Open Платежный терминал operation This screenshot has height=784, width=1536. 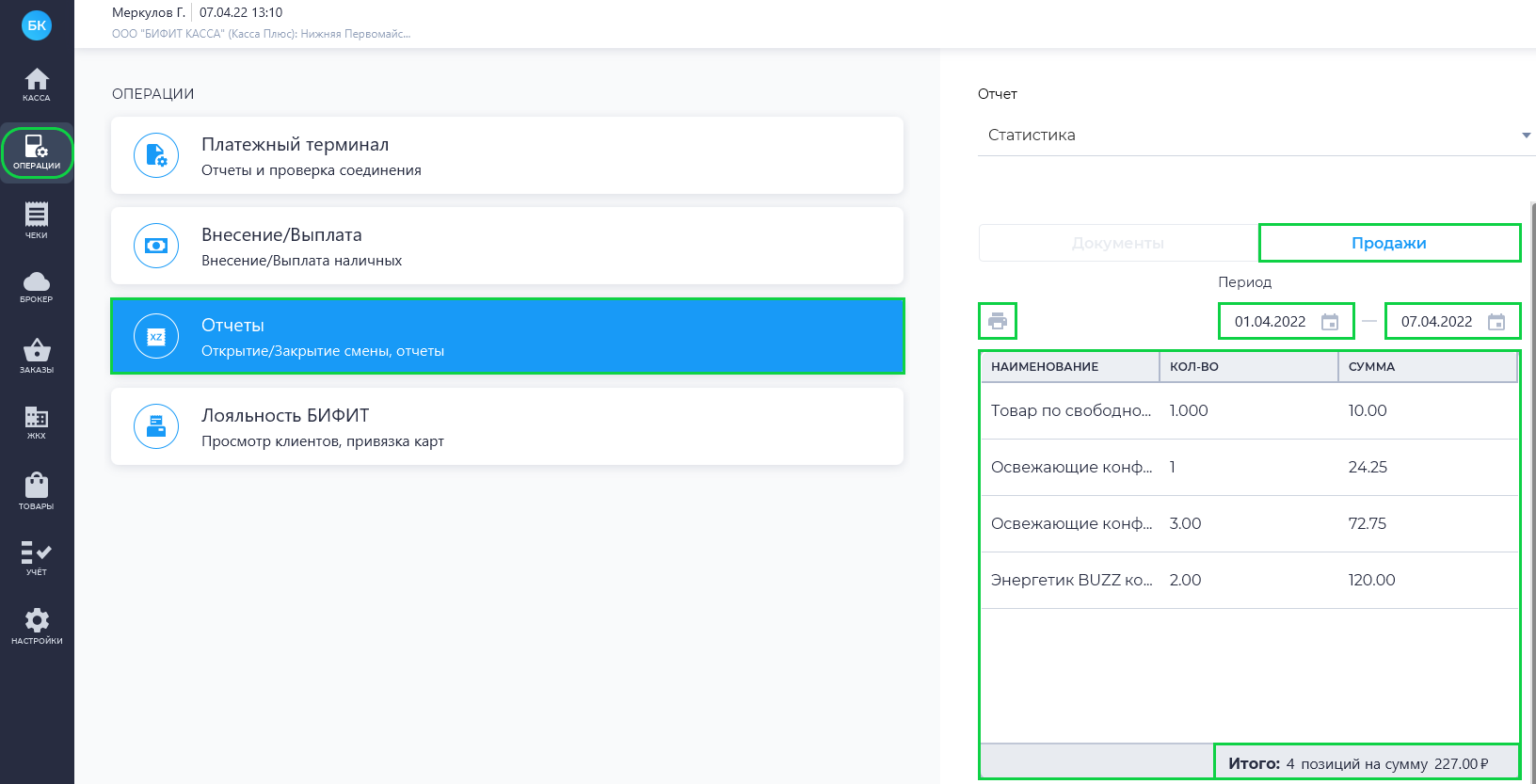click(507, 155)
